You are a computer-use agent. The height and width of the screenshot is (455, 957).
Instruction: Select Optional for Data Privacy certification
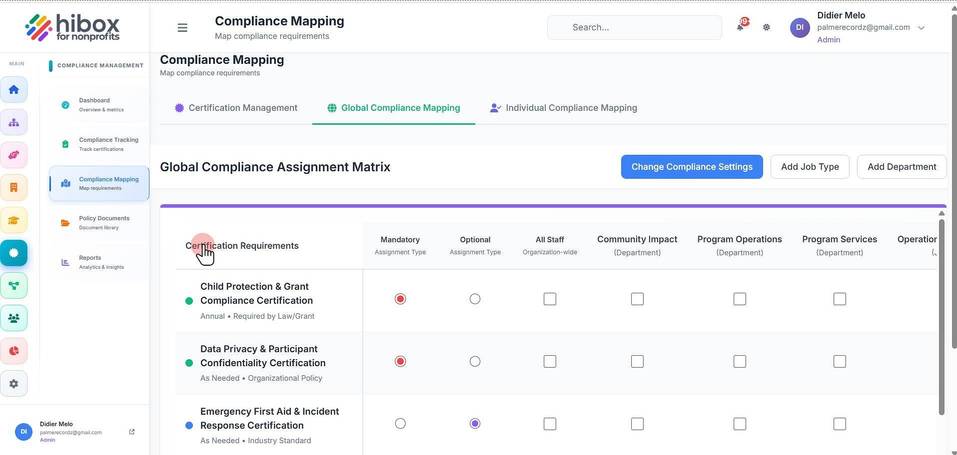pos(475,362)
